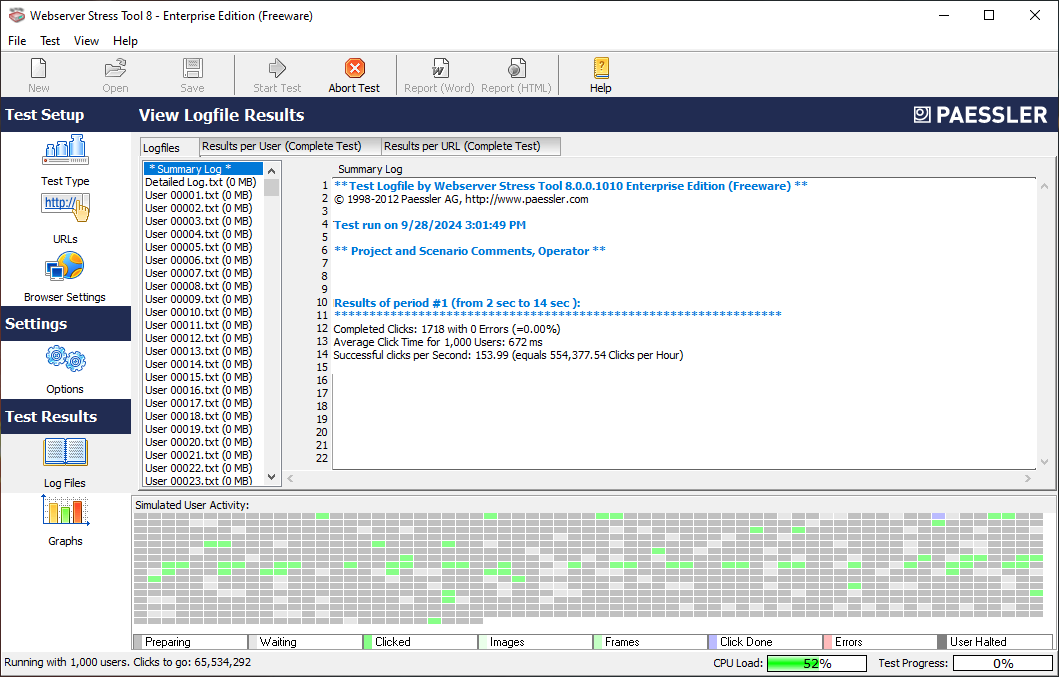This screenshot has width=1059, height=677.
Task: Abort the running test
Action: point(353,72)
